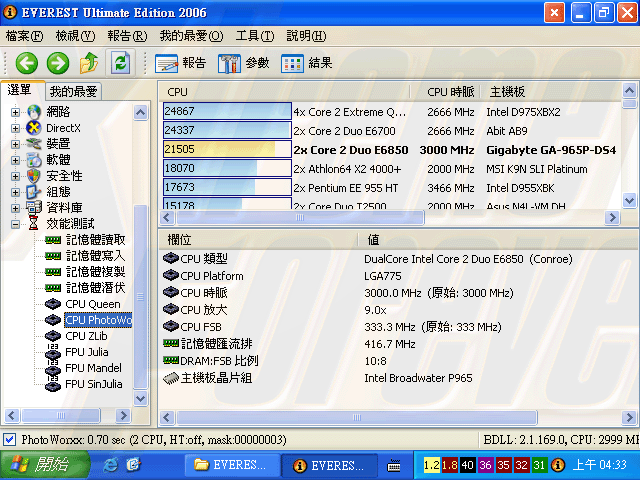Click the CPU 時脈 column header
Image resolution: width=640 pixels, height=480 pixels.
tap(451, 92)
